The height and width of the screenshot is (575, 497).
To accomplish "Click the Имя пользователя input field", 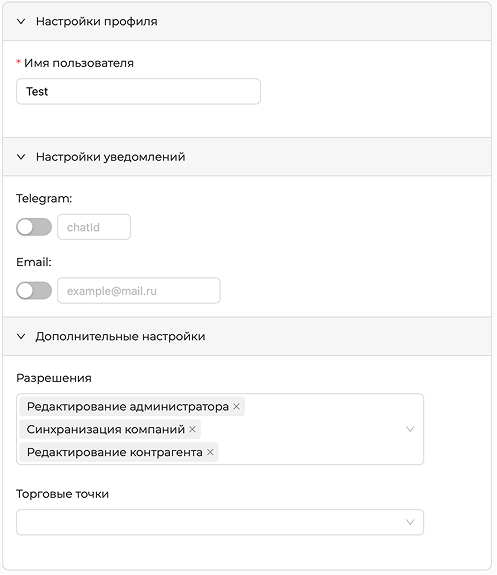I will coord(138,91).
